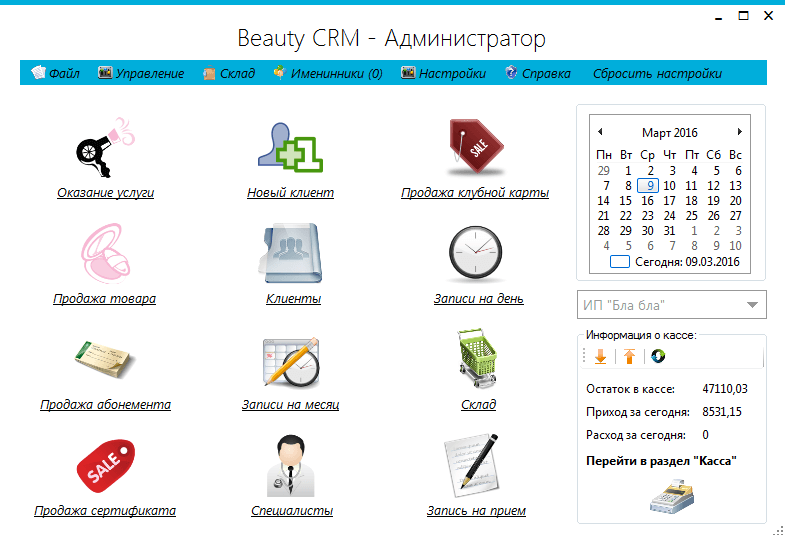The width and height of the screenshot is (785, 535).
Task: Click the green shopping cart icon
Action: (x=477, y=358)
